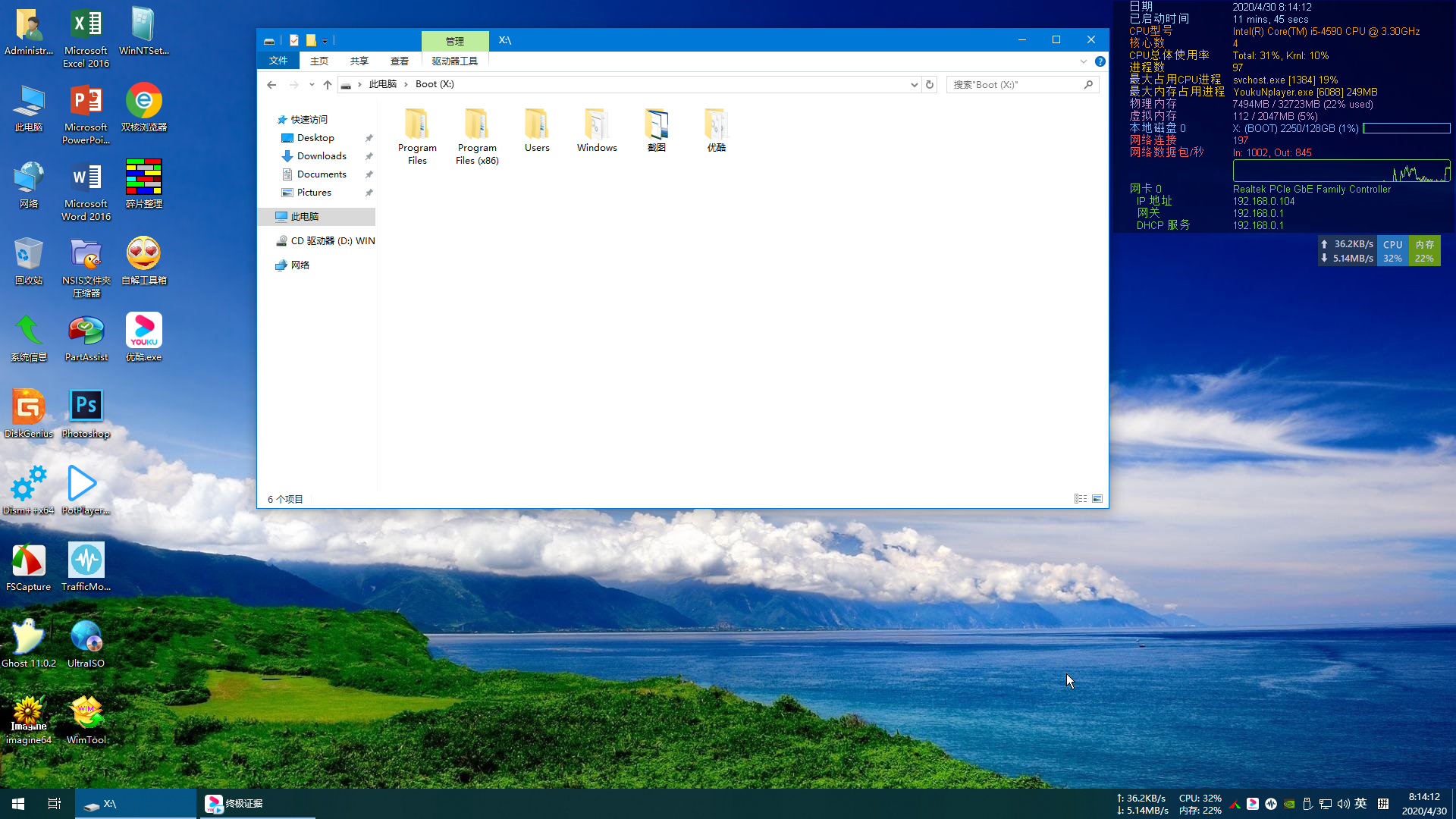Image resolution: width=1456 pixels, height=819 pixels.
Task: Select the DiskGenius desktop icon
Action: 29,415
